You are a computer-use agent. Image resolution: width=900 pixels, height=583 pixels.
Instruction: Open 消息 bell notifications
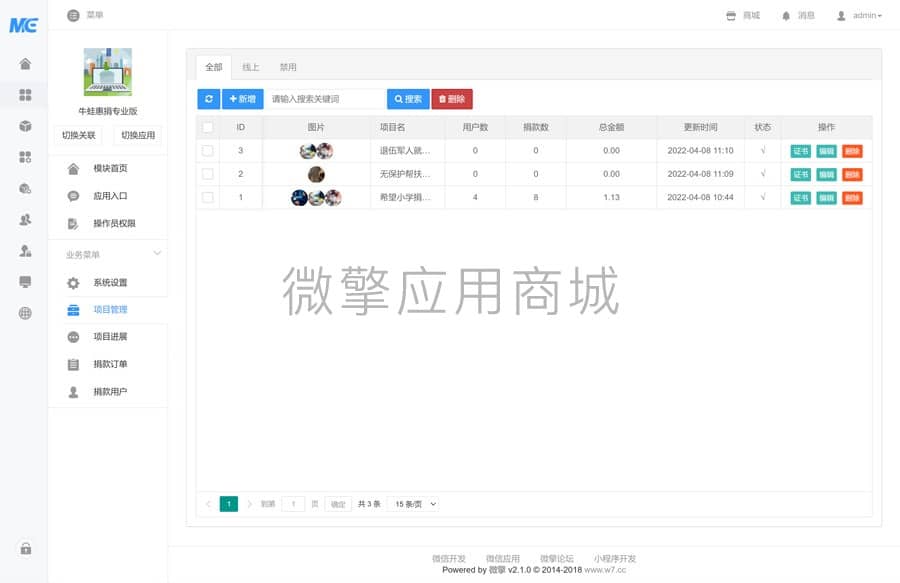click(x=786, y=15)
